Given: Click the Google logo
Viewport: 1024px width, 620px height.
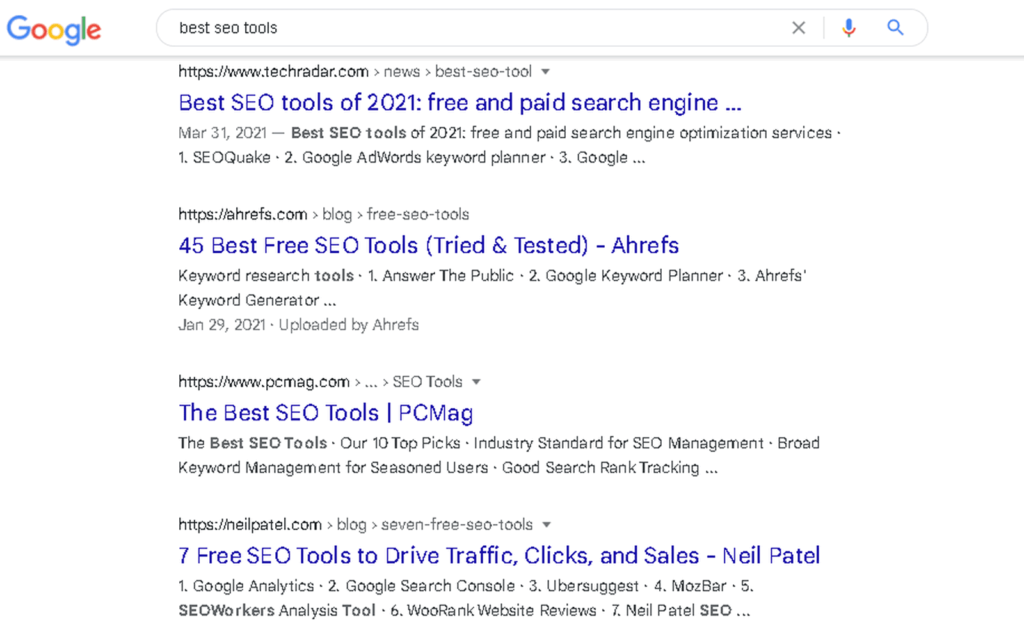Looking at the screenshot, I should coord(54,28).
